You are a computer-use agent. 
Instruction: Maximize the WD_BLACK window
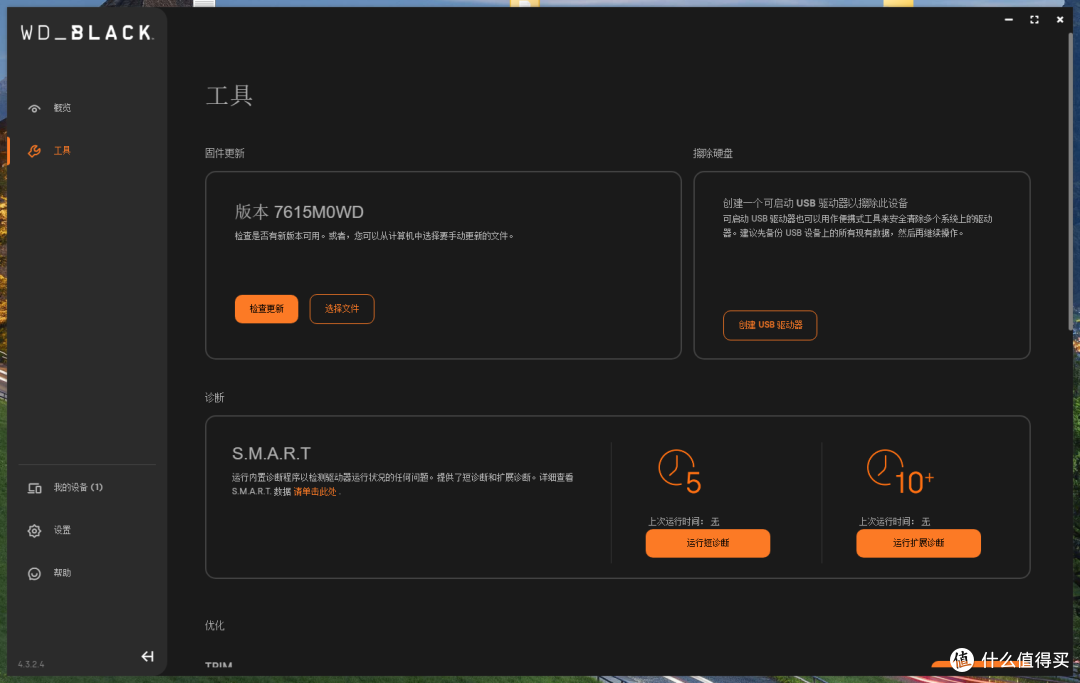[1034, 20]
